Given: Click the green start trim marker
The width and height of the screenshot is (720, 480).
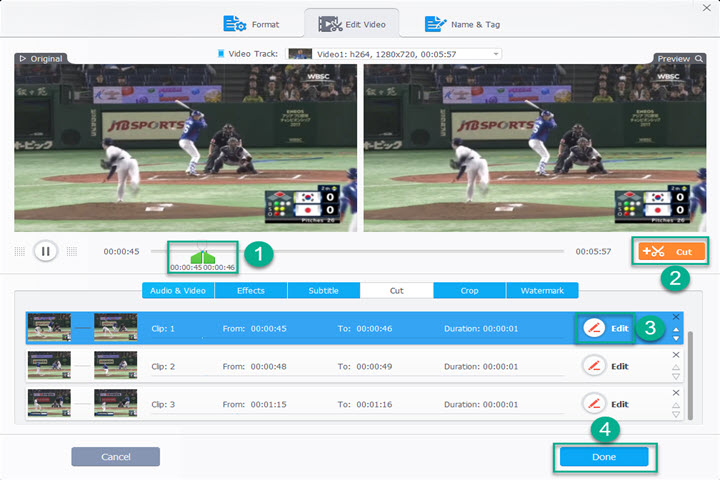Looking at the screenshot, I should point(197,258).
